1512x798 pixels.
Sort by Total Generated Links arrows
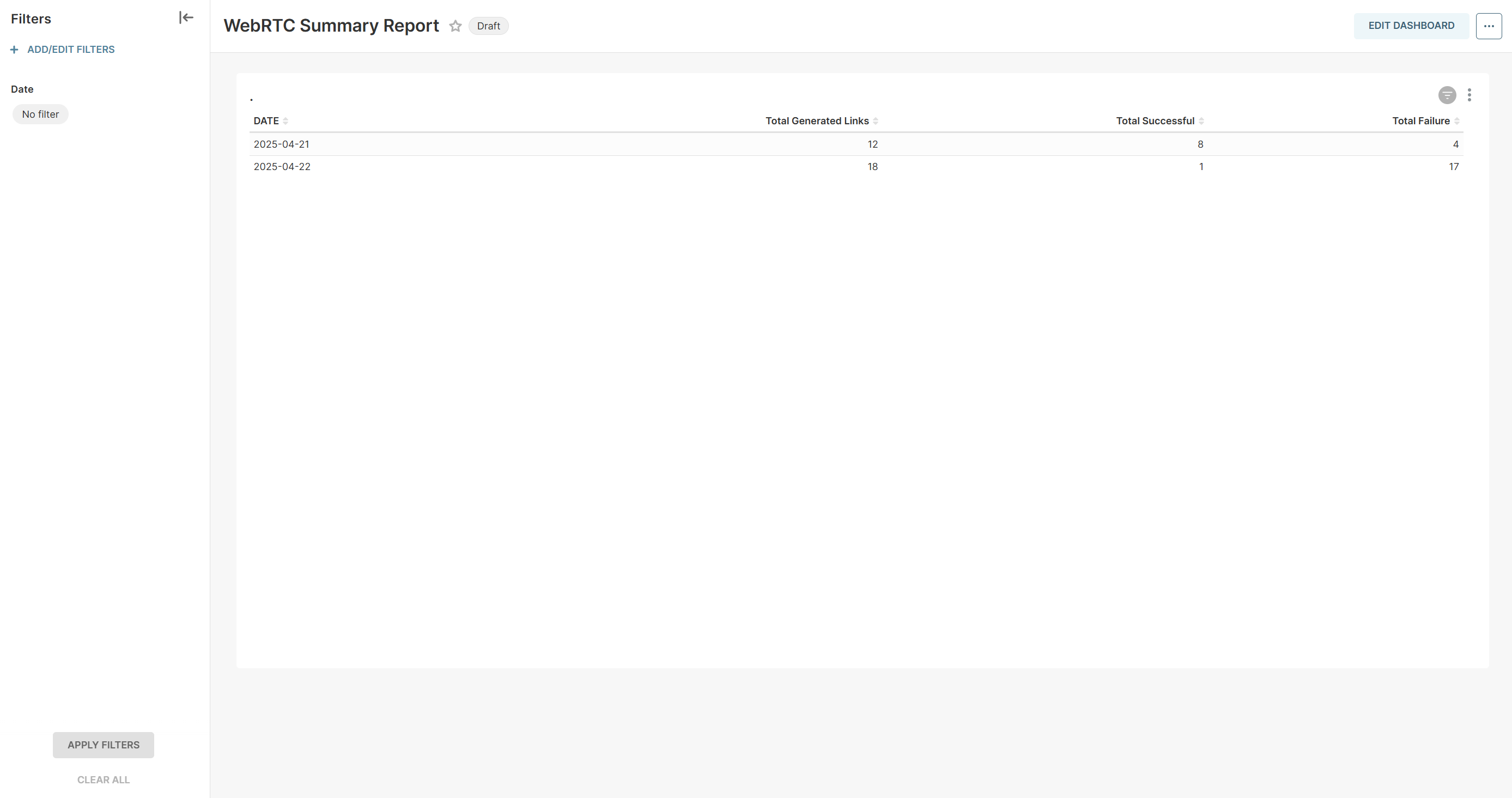[x=875, y=121]
